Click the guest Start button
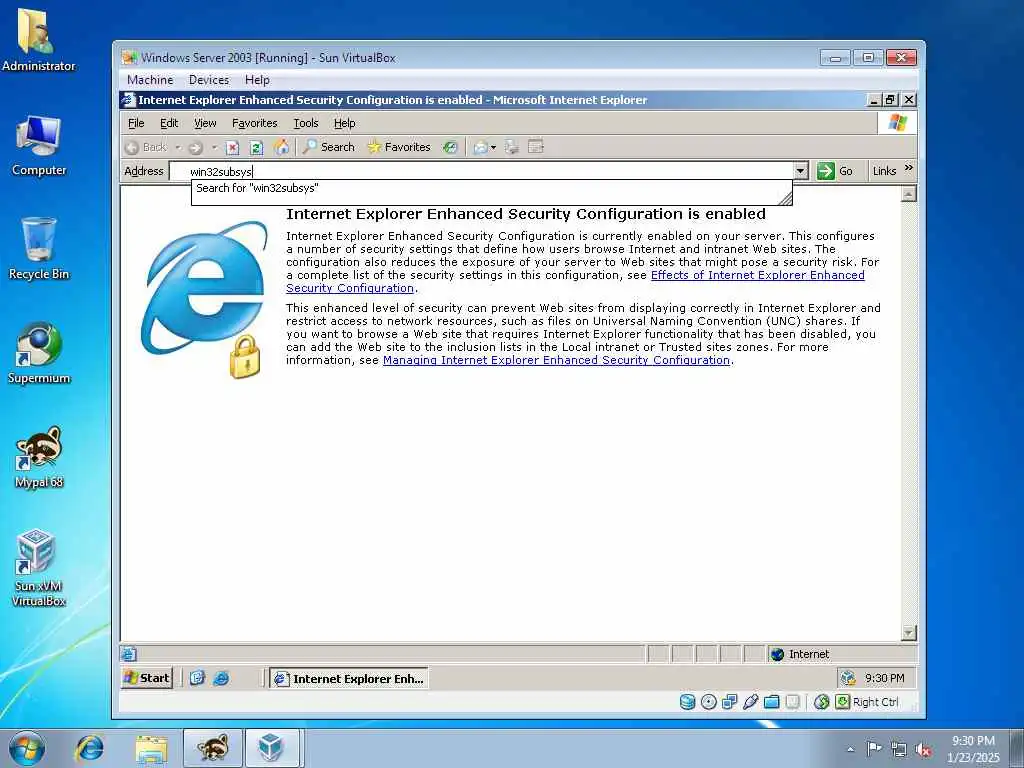The image size is (1024, 768). tap(147, 678)
